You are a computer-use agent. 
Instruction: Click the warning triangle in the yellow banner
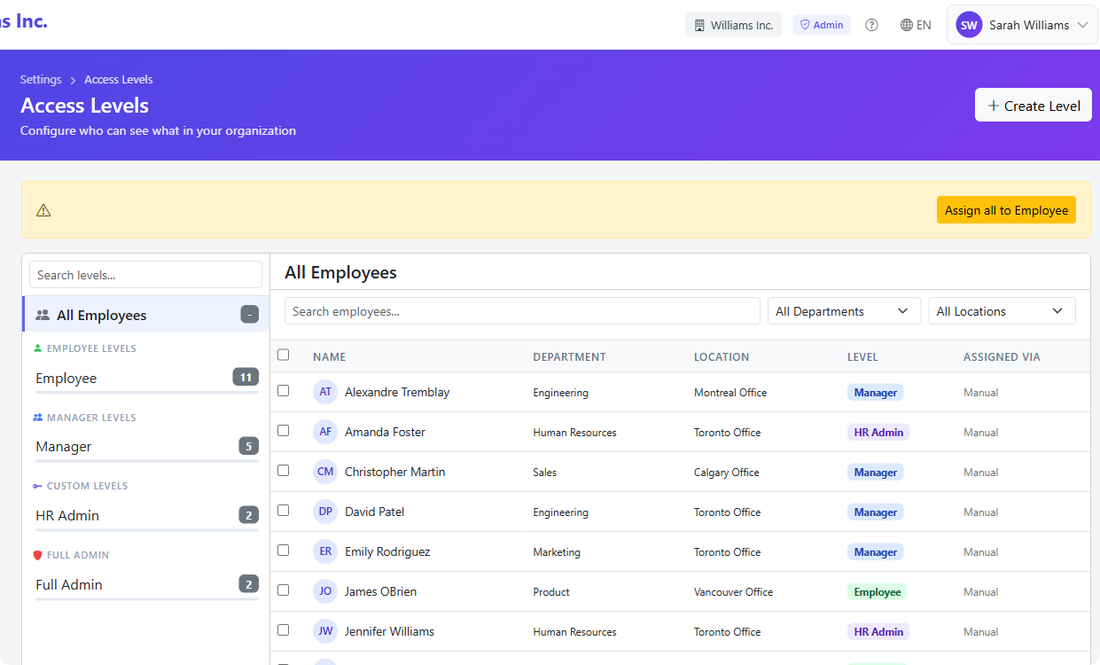(41, 210)
